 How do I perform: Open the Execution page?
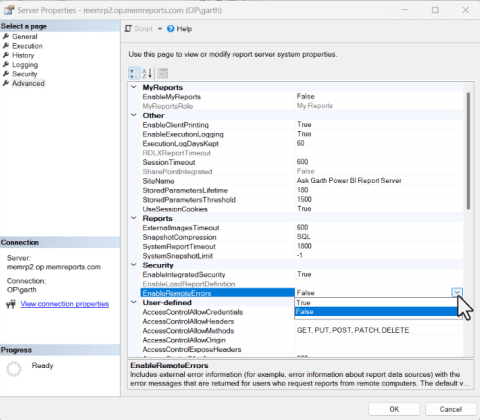(x=27, y=46)
